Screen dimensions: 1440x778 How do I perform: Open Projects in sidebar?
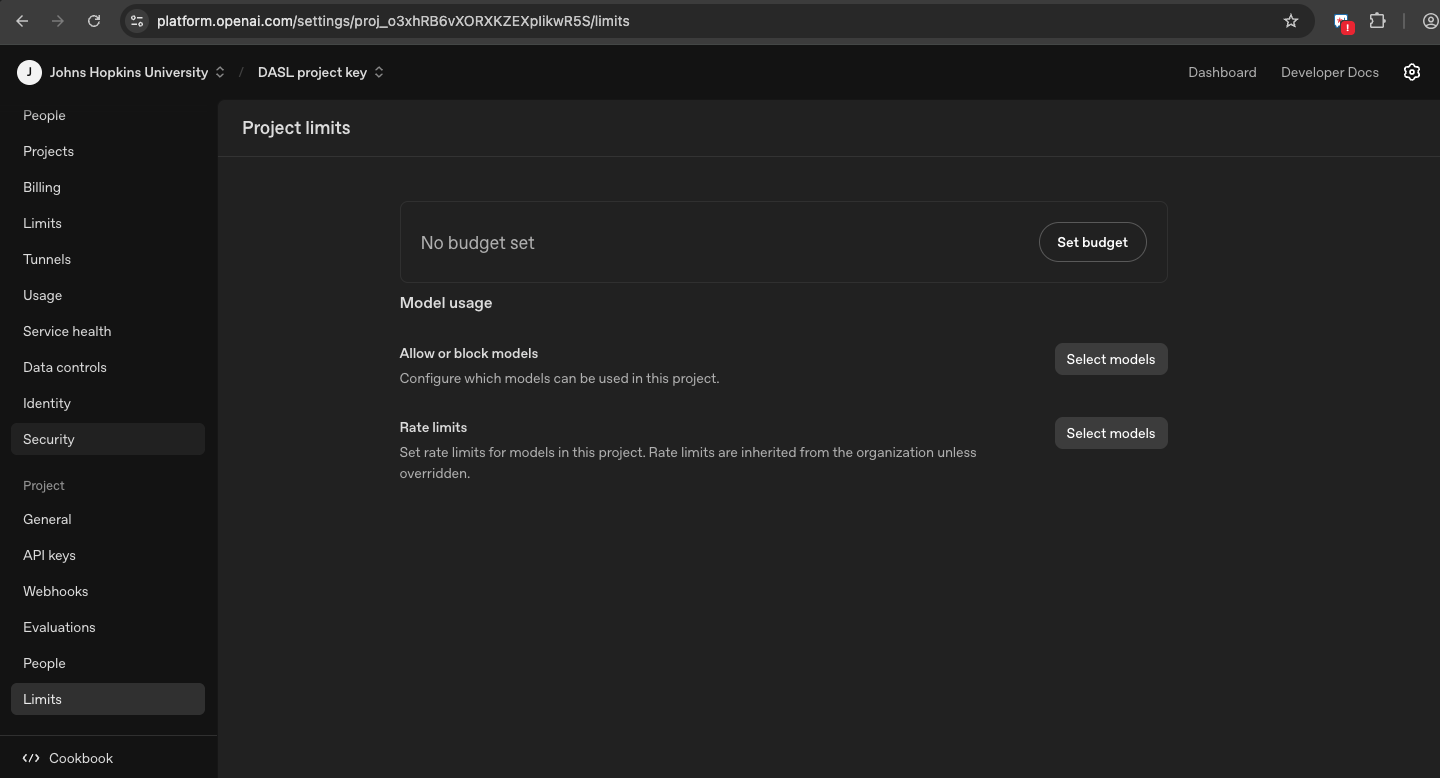pos(108,151)
